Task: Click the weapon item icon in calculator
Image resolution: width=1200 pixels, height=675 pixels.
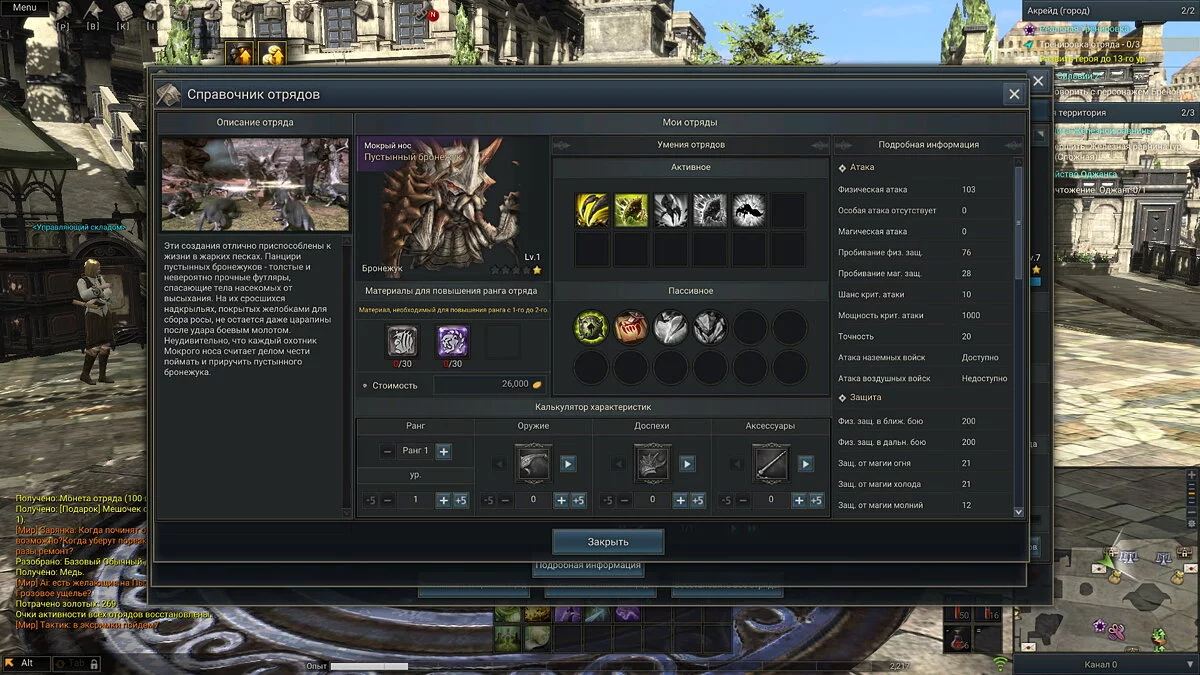Action: pos(533,464)
